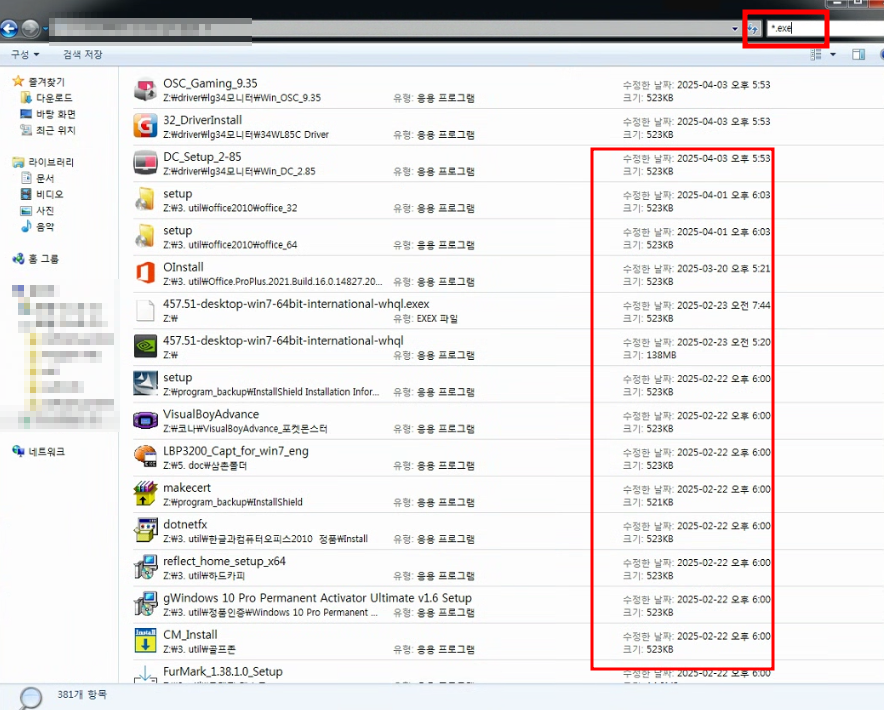
Task: Open the view options dropdown arrow
Action: (833, 55)
